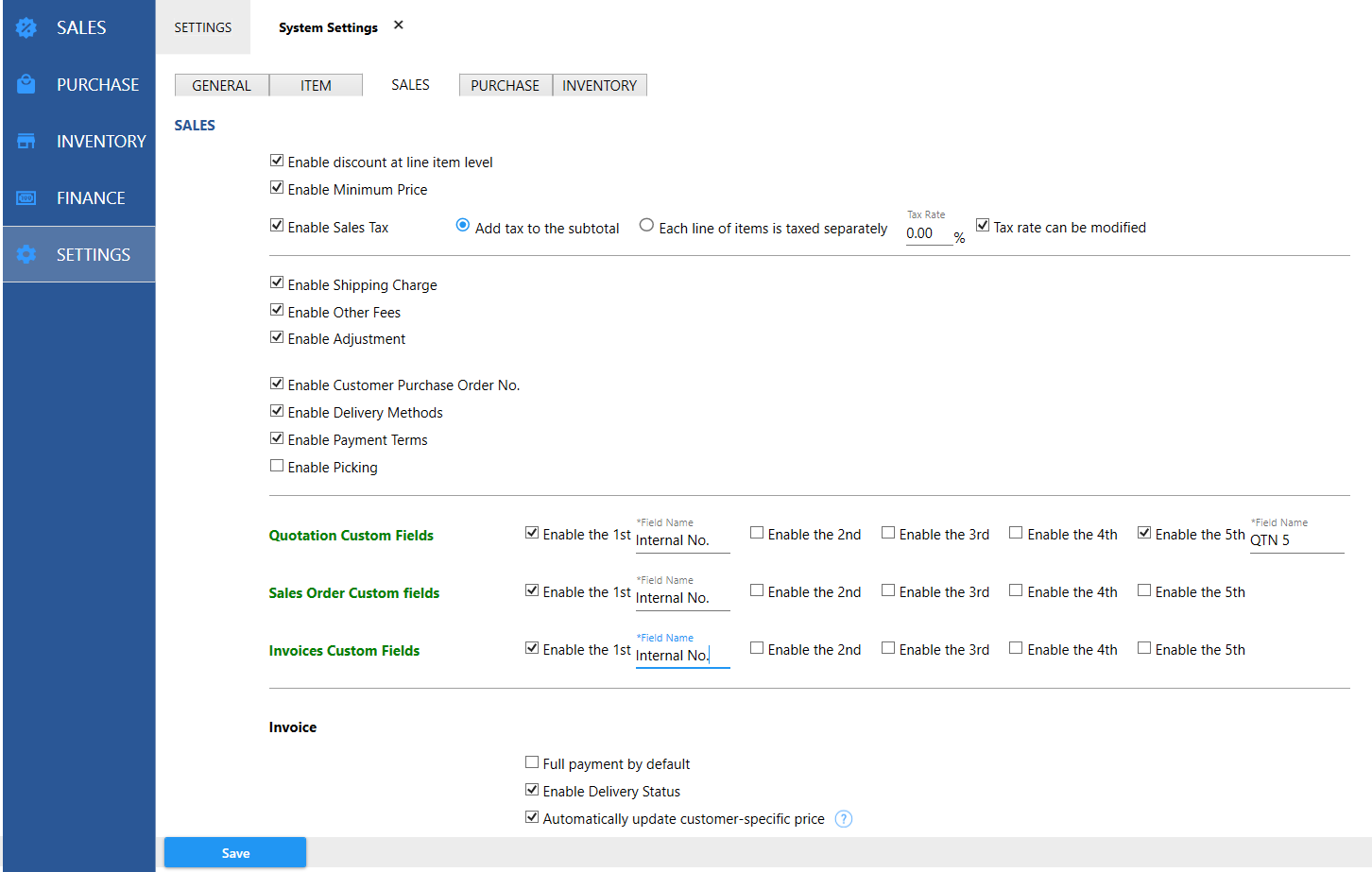Uncheck Enable Minimum Price

point(277,188)
